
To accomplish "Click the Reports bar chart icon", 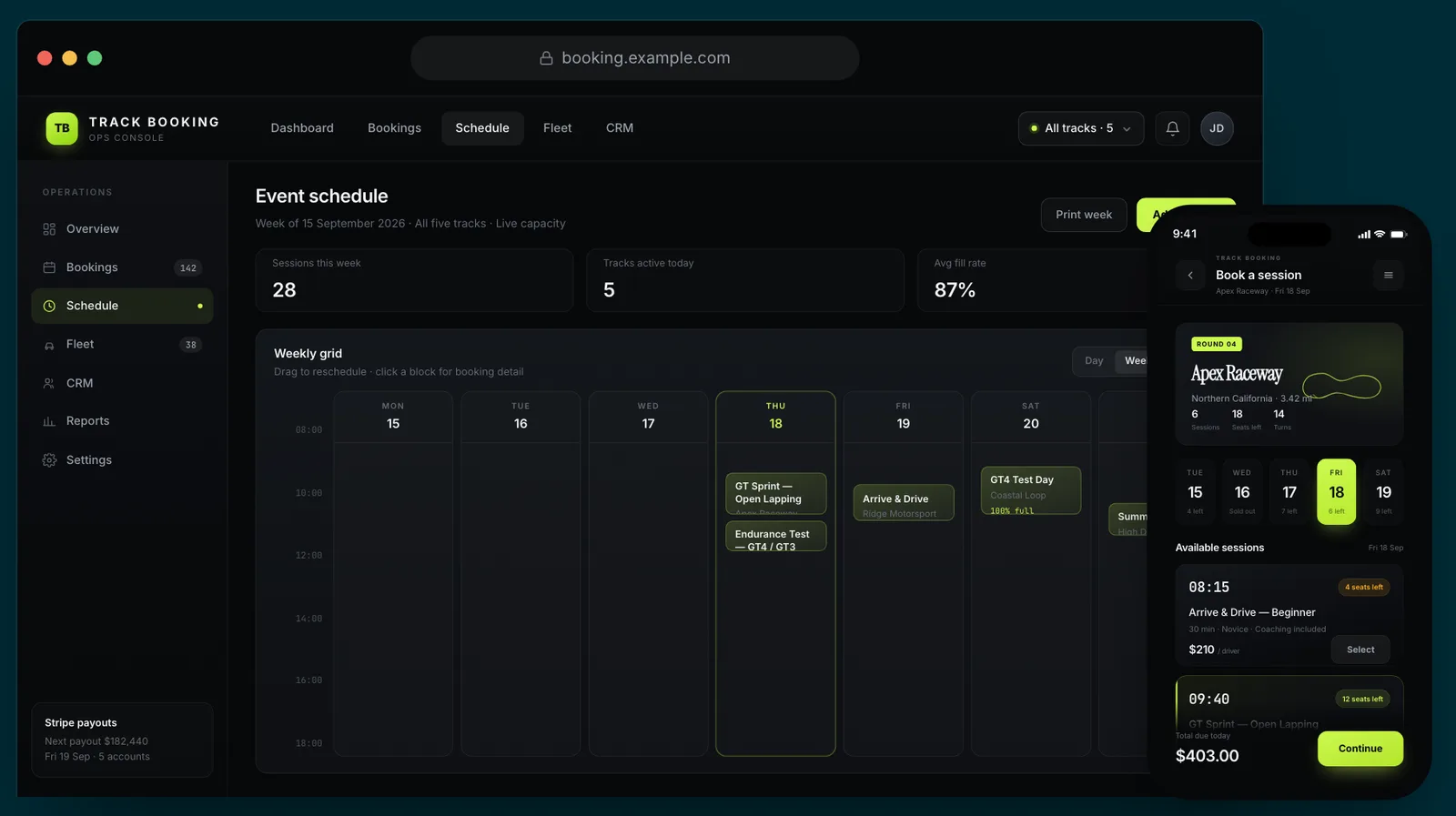I will pyautogui.click(x=49, y=421).
